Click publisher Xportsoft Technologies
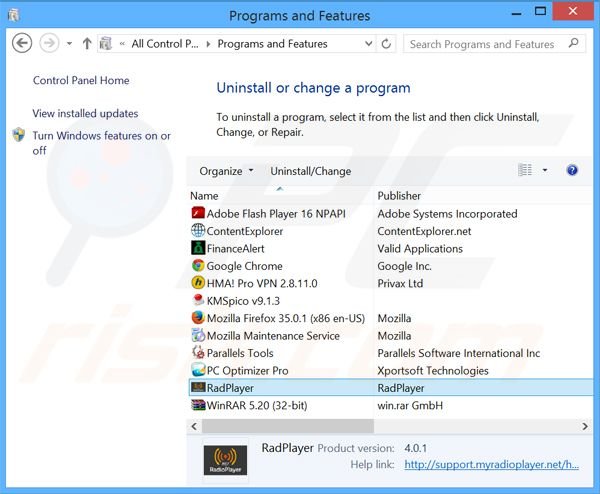The width and height of the screenshot is (600, 494). click(433, 371)
